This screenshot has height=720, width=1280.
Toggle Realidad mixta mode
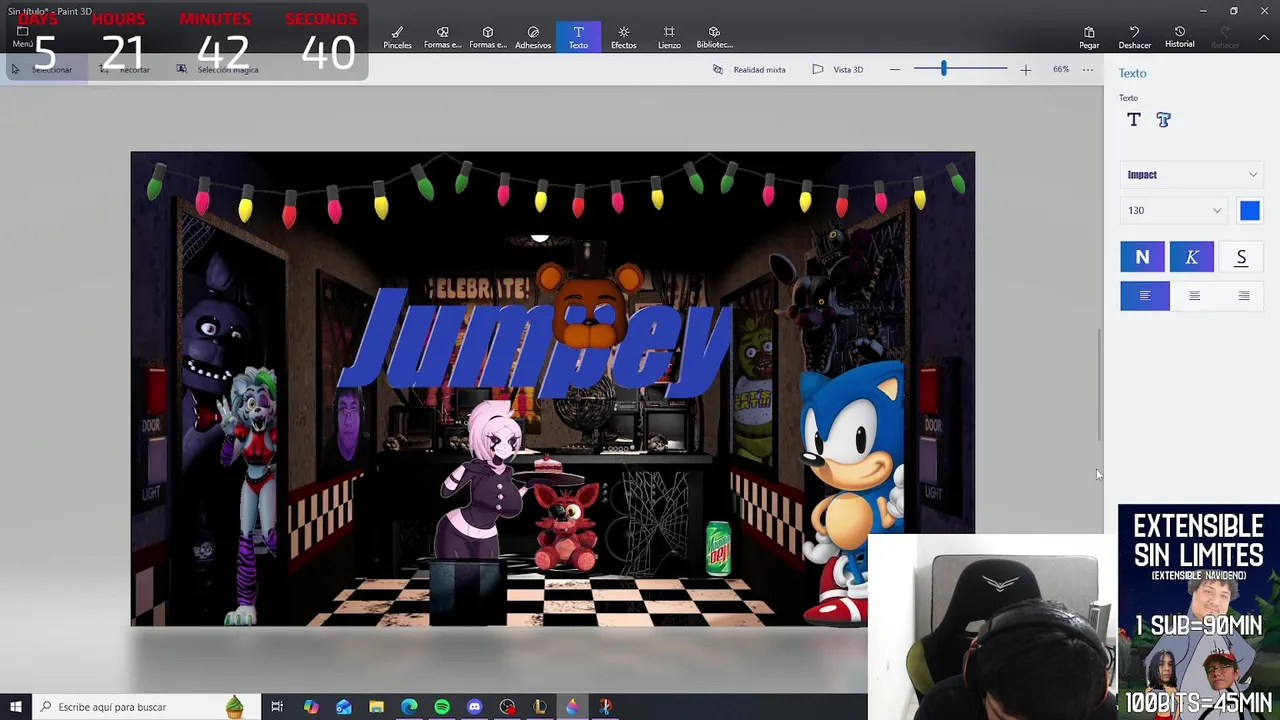[x=749, y=69]
